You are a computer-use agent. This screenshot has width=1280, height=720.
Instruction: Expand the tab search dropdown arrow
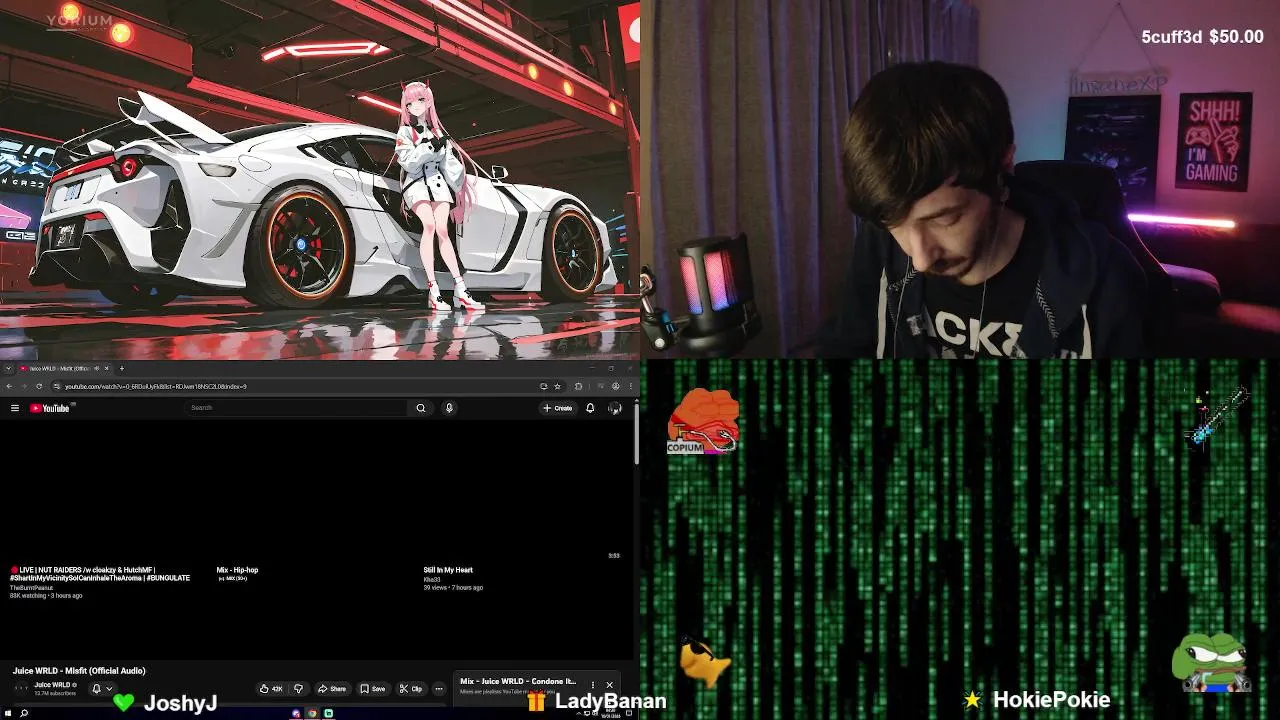click(8, 368)
